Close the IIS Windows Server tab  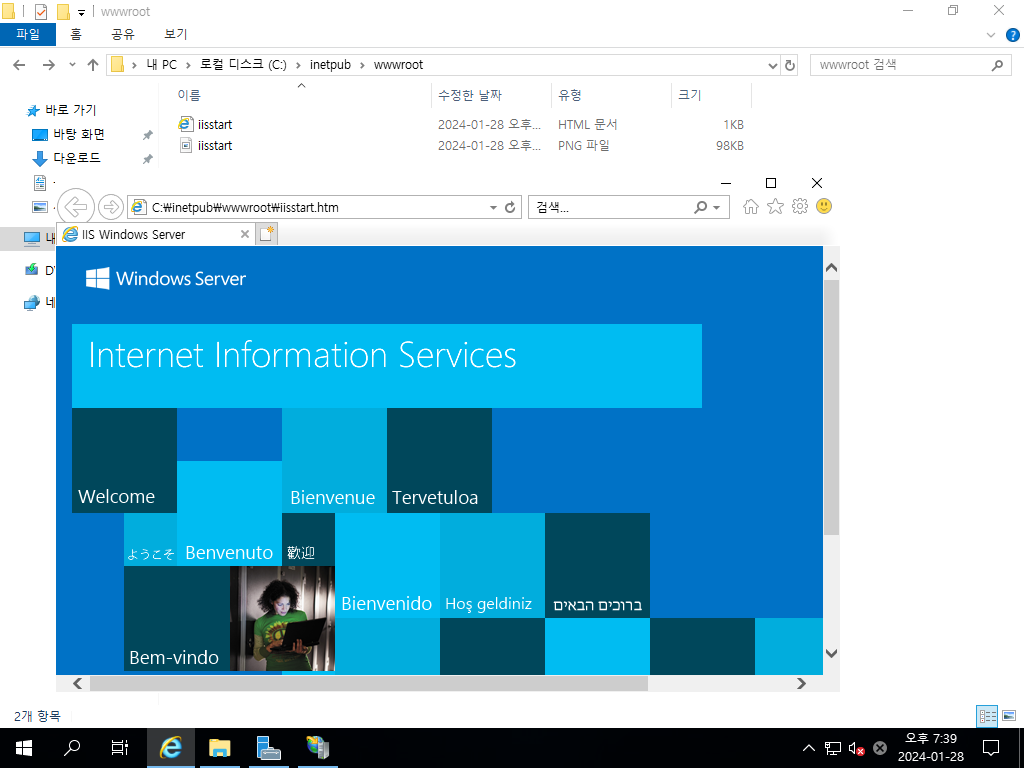[x=245, y=234]
